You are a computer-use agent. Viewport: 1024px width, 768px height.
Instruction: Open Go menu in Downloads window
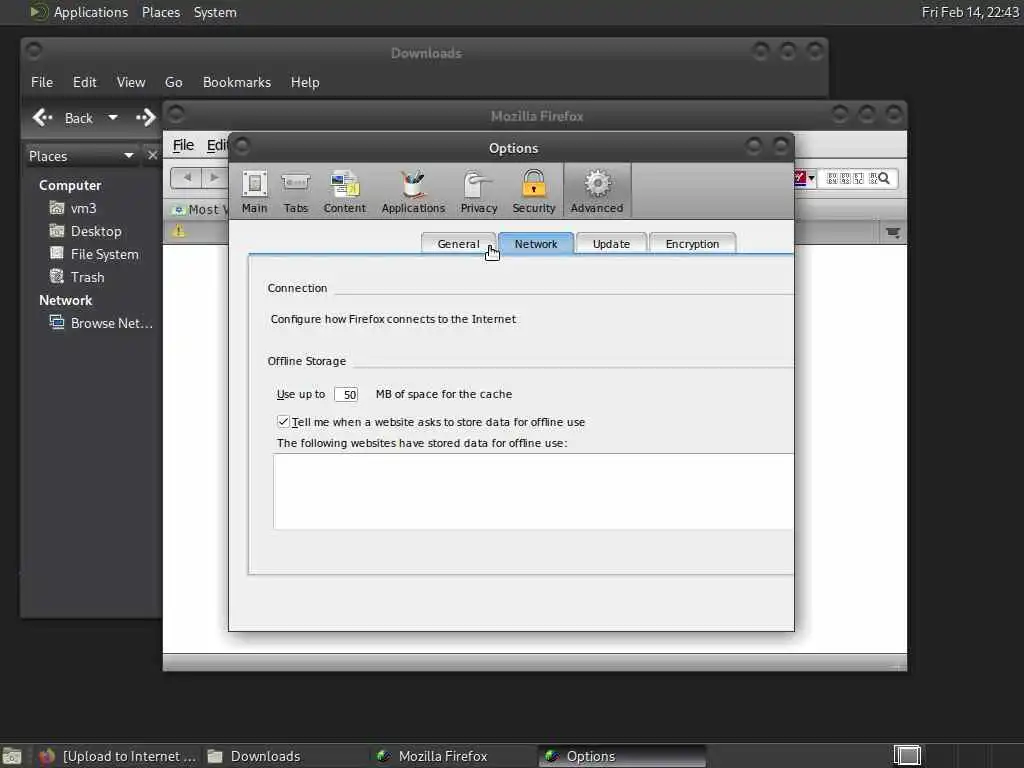pos(173,82)
